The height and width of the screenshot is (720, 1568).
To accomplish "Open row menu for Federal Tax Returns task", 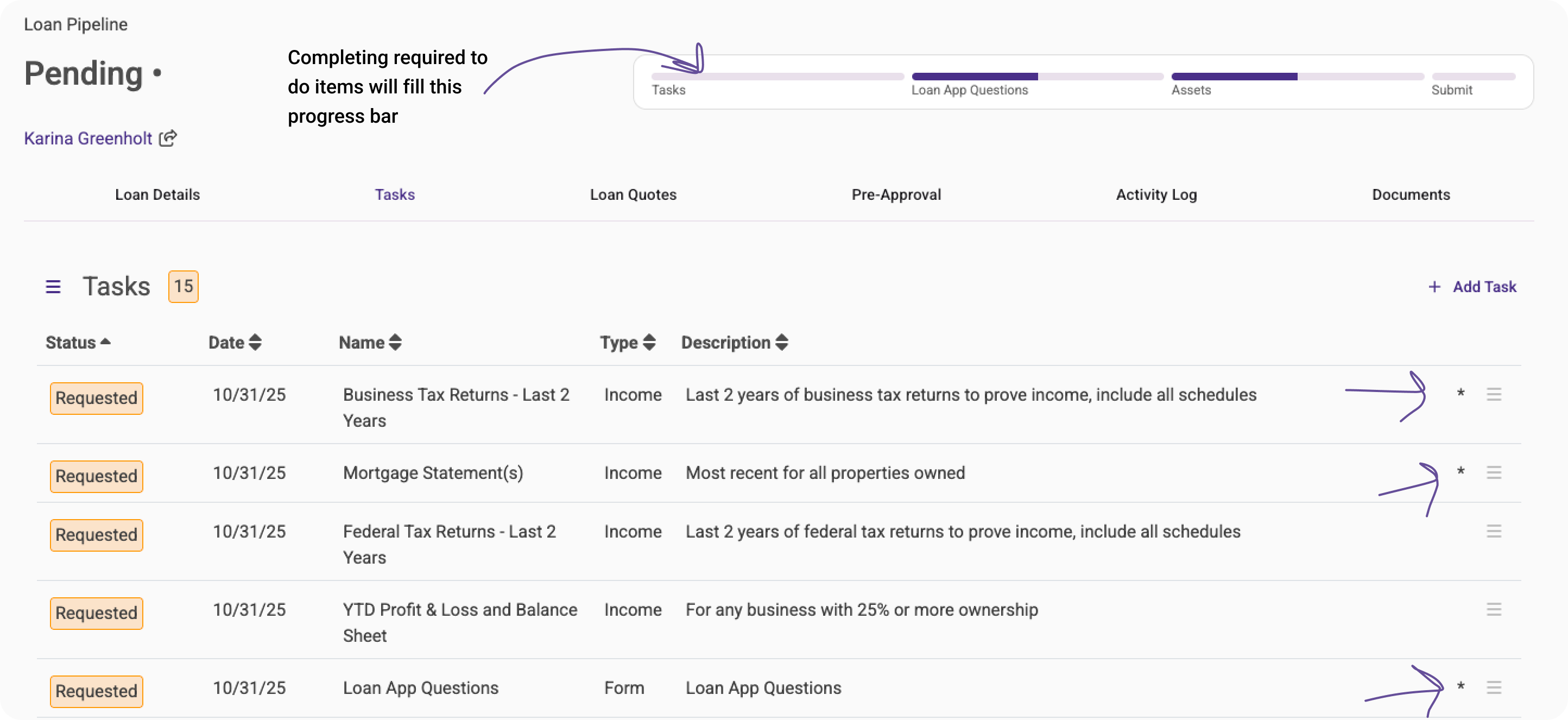I will tap(1494, 532).
